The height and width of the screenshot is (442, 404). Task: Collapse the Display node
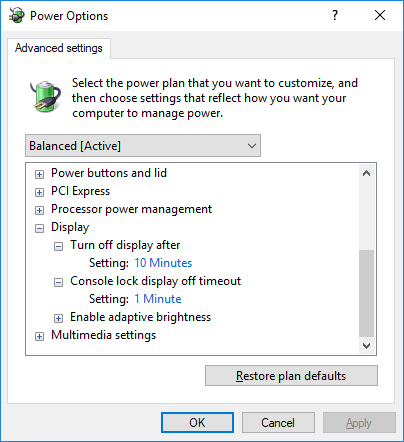click(x=39, y=228)
